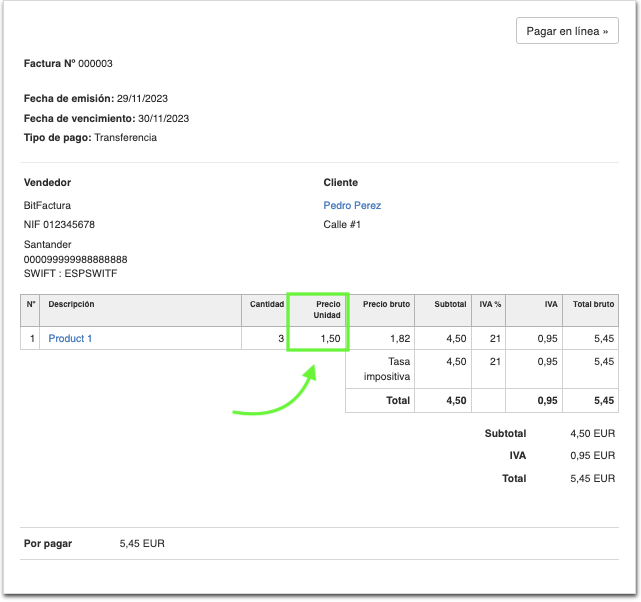Select the quantity value 3 in product row

coord(281,339)
